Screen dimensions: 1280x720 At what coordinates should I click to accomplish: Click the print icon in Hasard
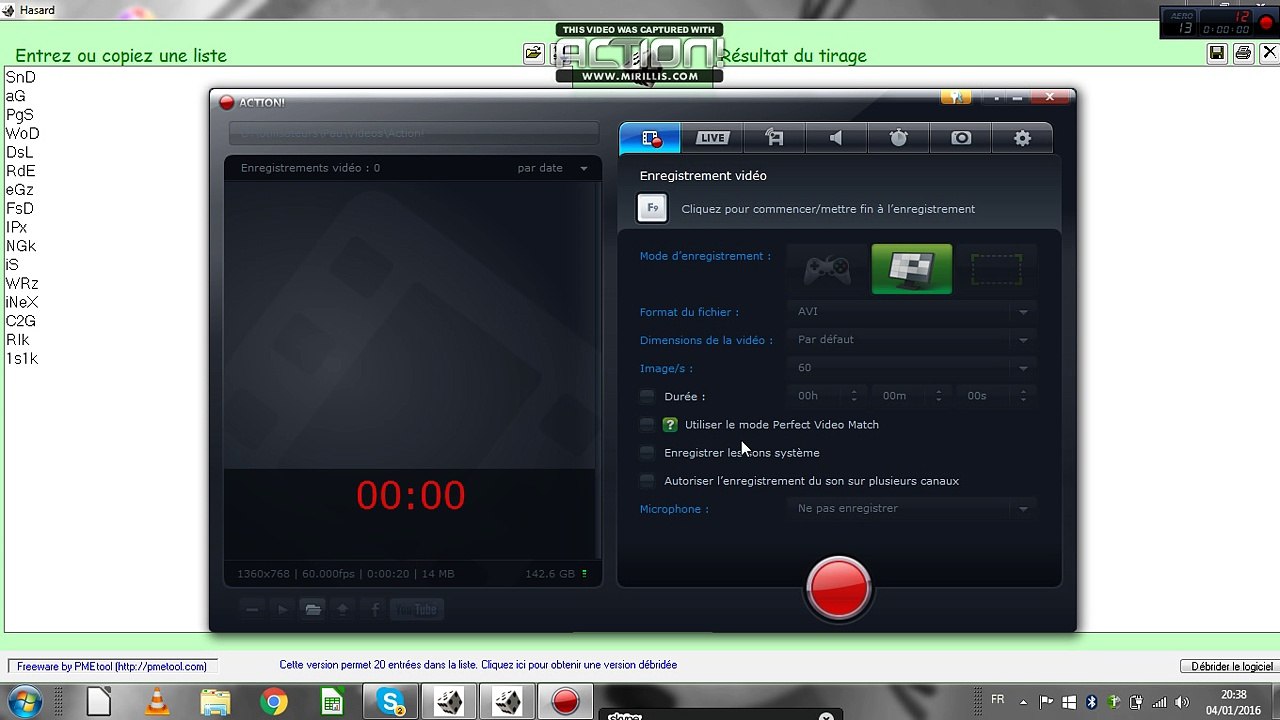click(1243, 54)
